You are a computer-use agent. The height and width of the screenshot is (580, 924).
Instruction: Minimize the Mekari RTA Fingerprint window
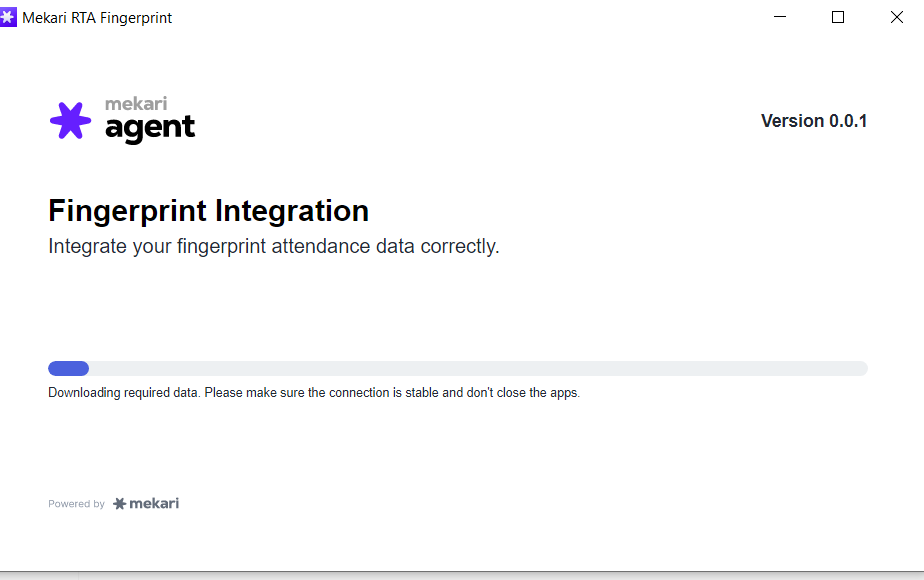(x=781, y=17)
